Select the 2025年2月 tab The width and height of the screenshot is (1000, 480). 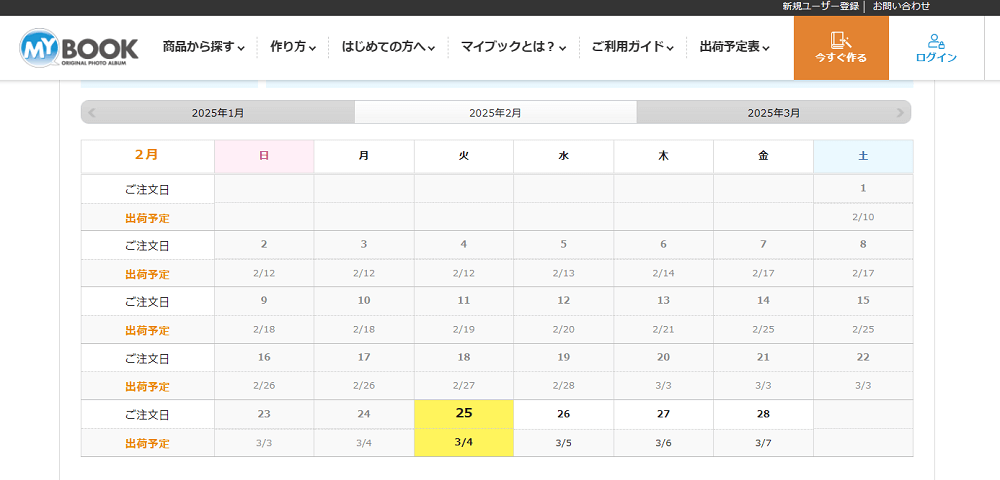pos(496,113)
